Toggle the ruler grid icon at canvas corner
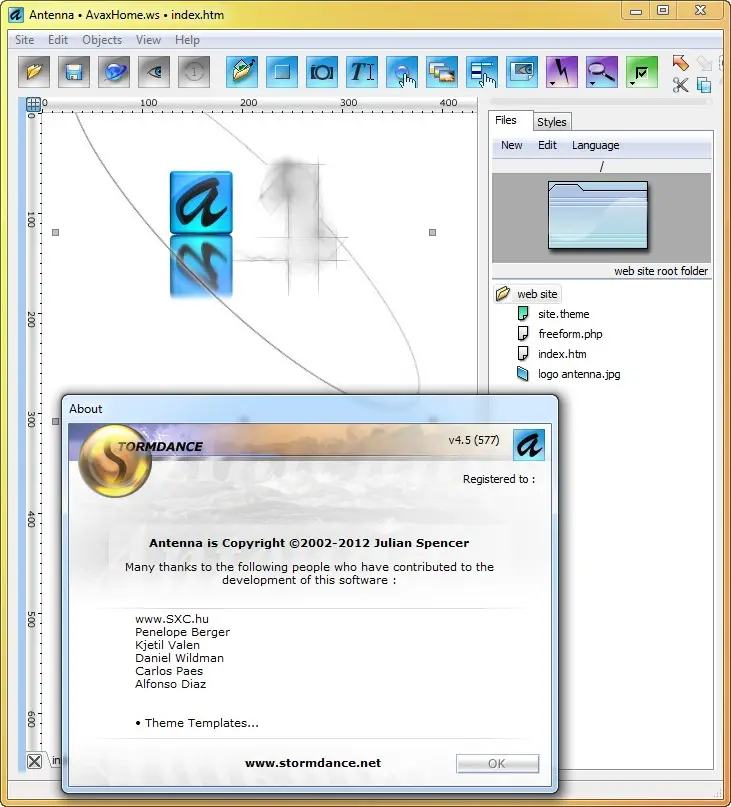This screenshot has width=731, height=807. pyautogui.click(x=33, y=104)
